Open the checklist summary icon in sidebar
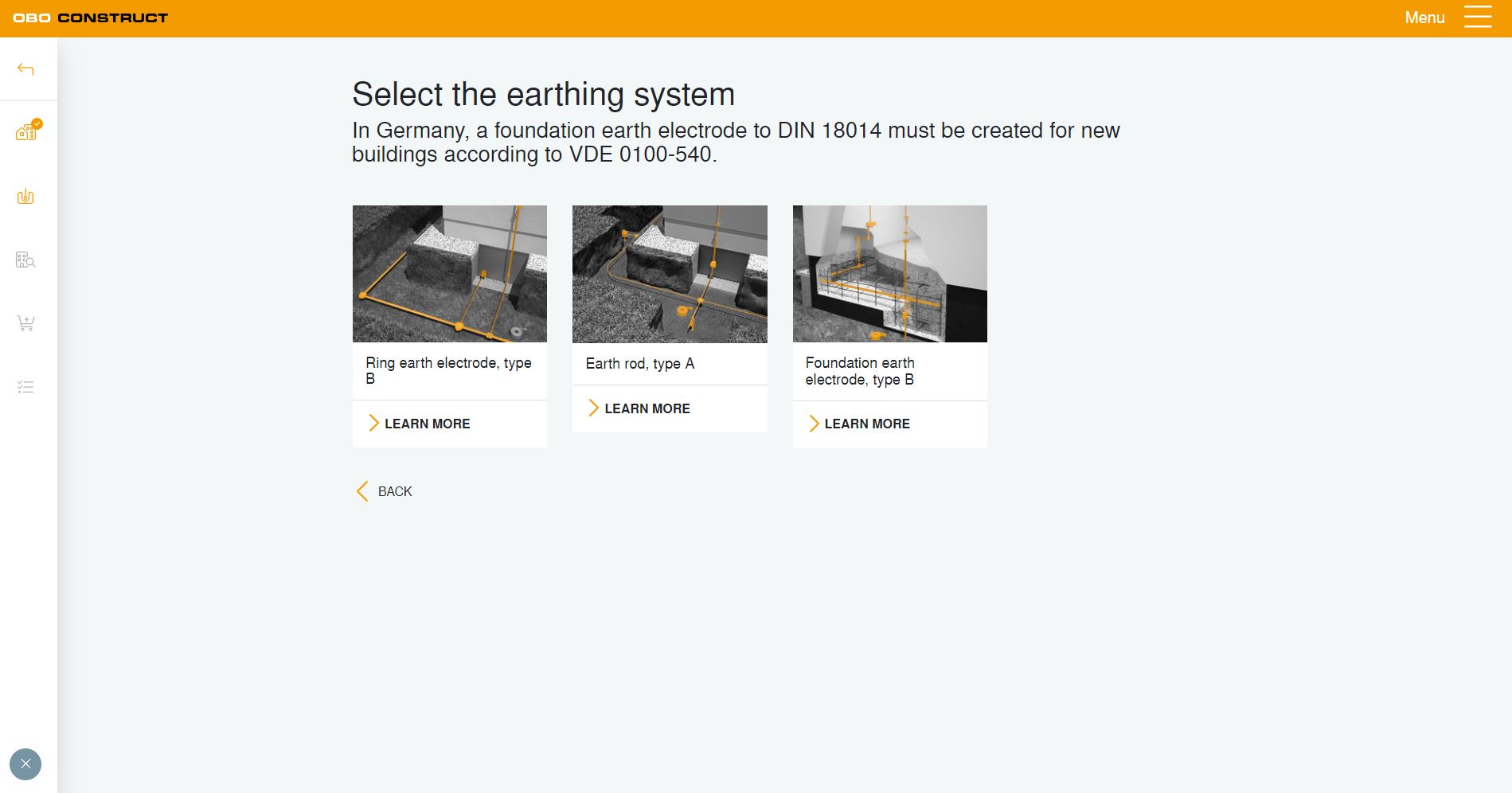Image resolution: width=1512 pixels, height=793 pixels. point(25,387)
